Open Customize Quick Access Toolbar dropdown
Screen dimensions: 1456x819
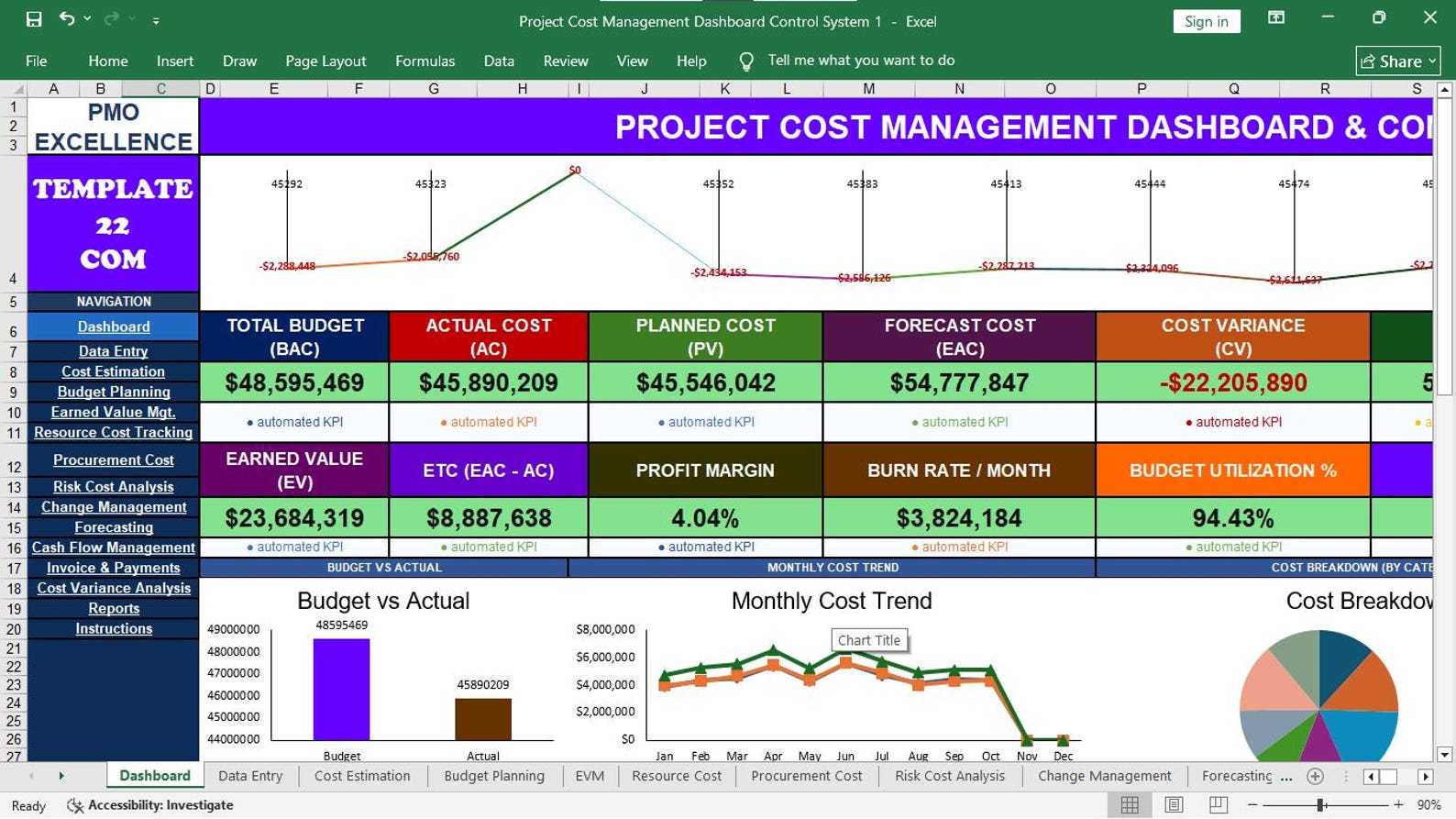[x=156, y=20]
